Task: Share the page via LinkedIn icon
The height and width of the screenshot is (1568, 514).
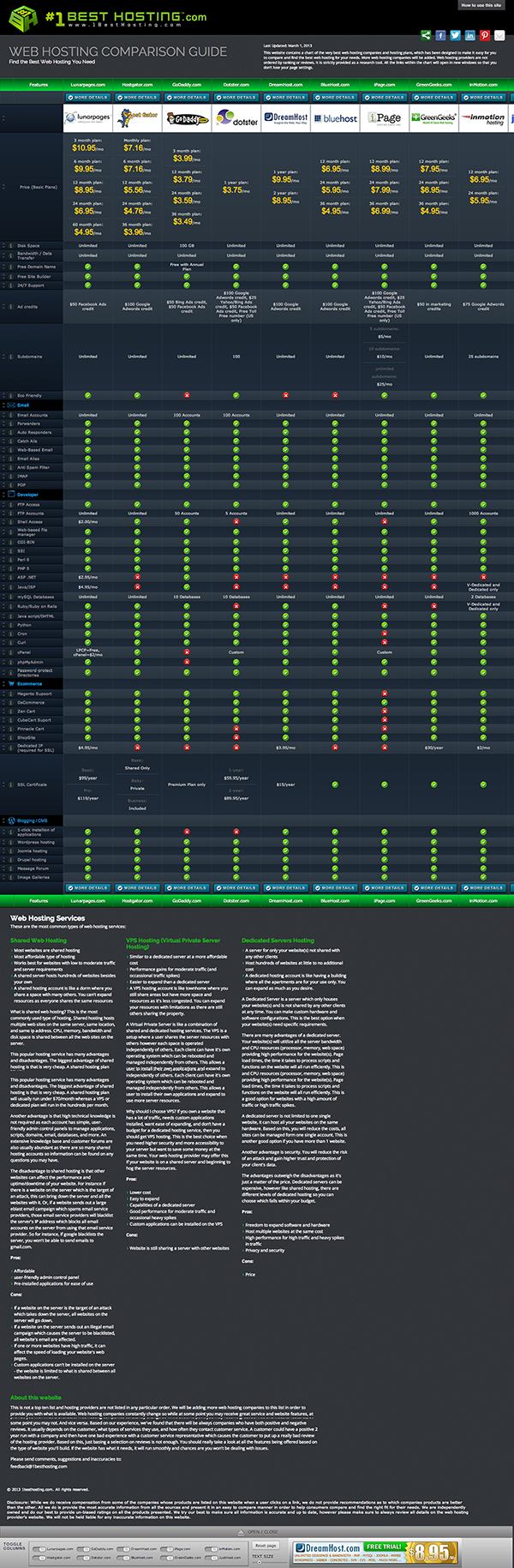Action: coord(469,35)
